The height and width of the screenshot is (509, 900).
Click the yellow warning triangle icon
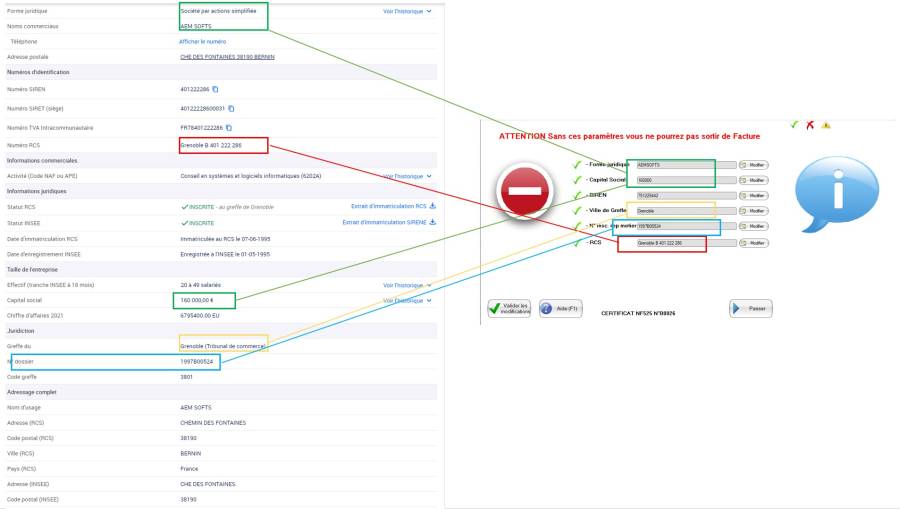point(826,125)
